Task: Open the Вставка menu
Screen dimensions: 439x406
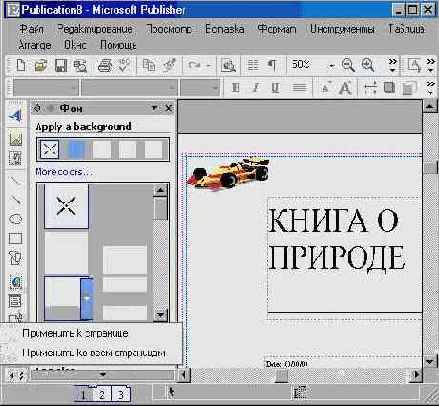Action: [224, 29]
